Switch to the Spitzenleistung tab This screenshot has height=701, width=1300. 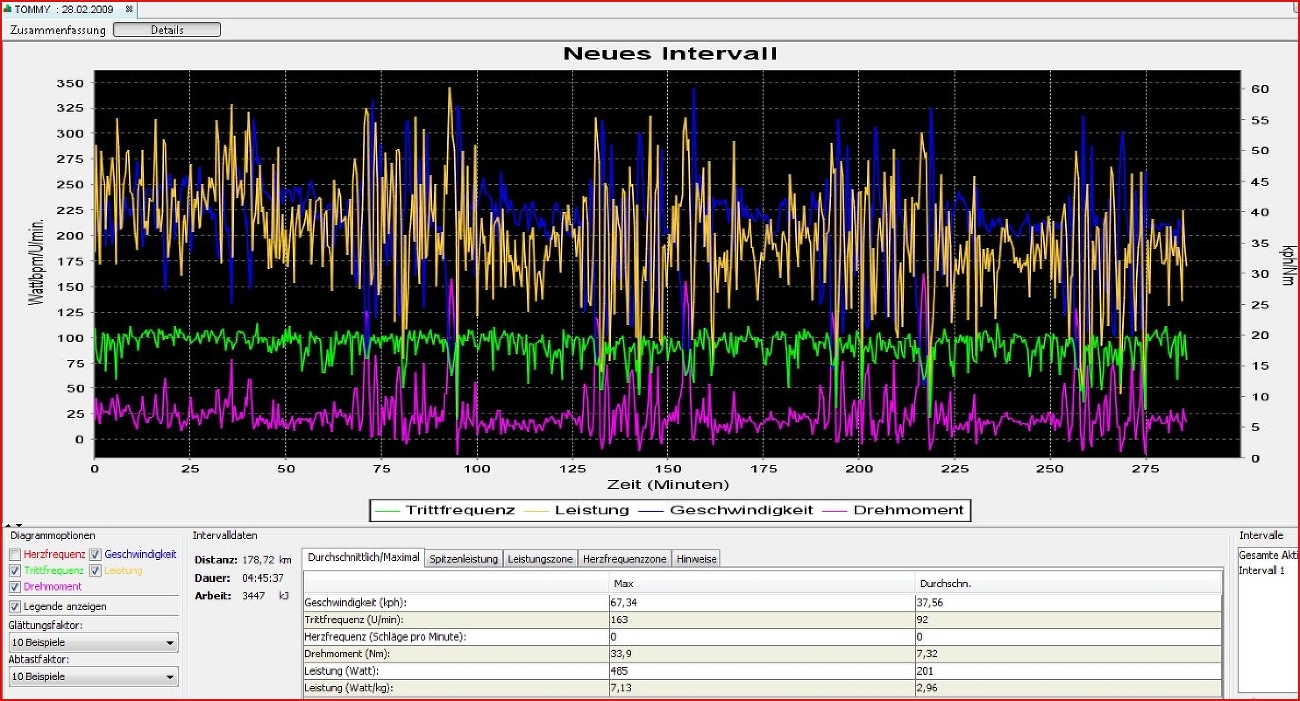click(463, 559)
